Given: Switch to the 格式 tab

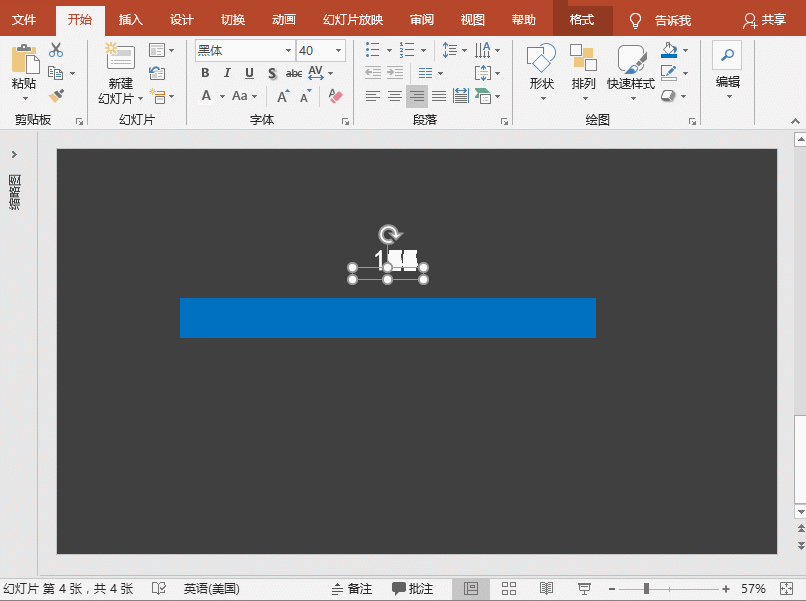Looking at the screenshot, I should (582, 20).
